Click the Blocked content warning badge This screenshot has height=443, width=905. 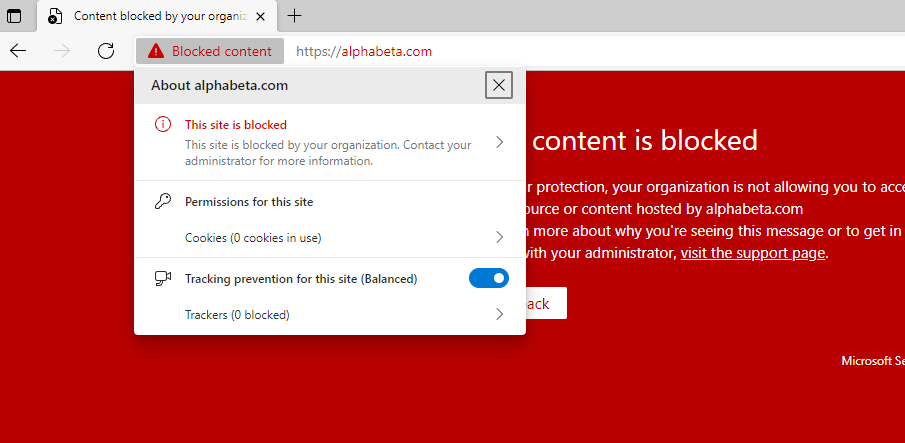pos(210,51)
